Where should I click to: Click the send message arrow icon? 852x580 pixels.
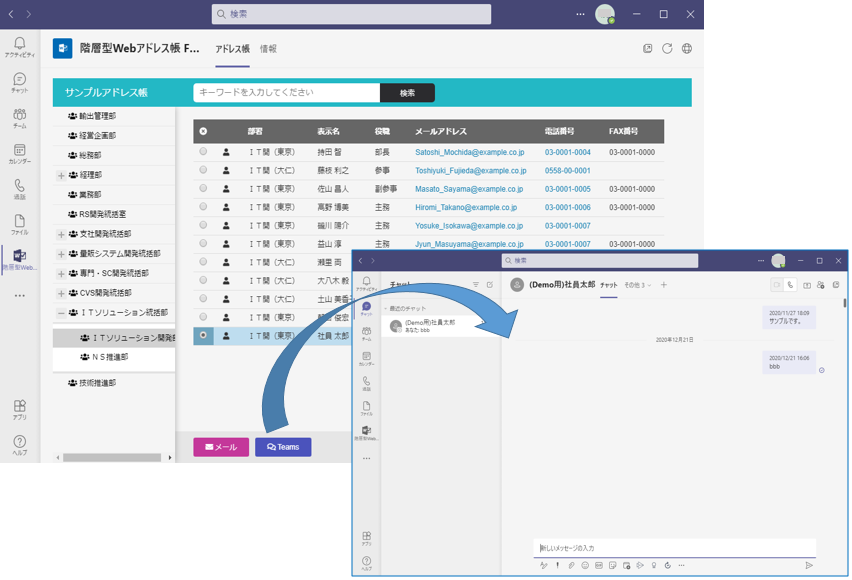click(809, 566)
